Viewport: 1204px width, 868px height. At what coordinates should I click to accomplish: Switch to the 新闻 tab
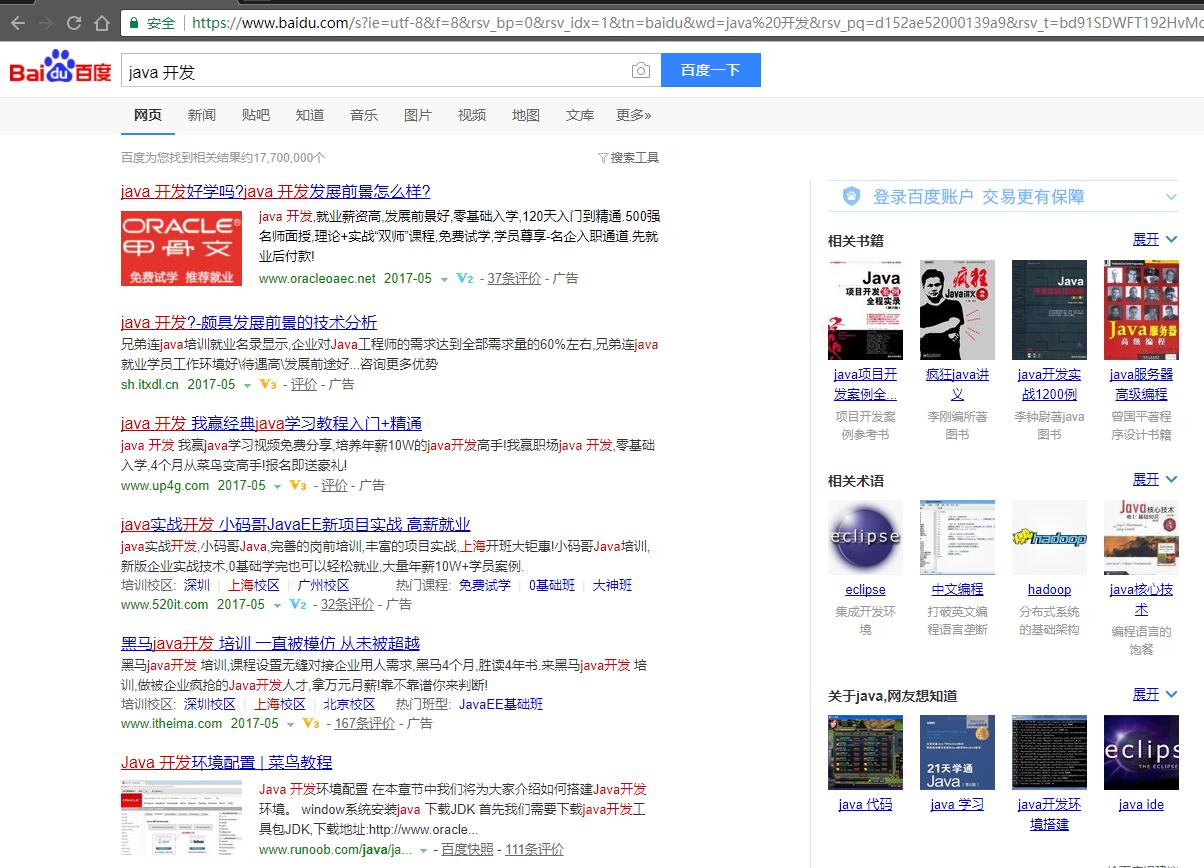pyautogui.click(x=202, y=115)
